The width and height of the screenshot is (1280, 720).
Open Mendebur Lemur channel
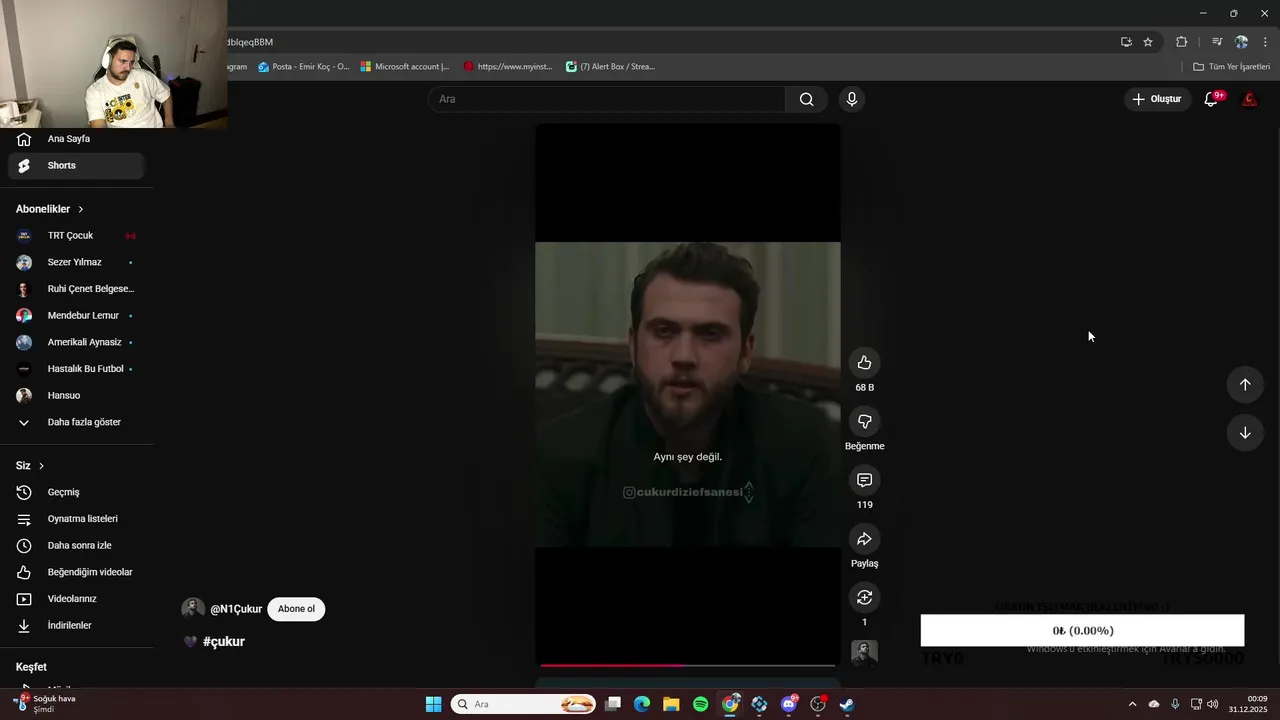[x=76, y=316]
